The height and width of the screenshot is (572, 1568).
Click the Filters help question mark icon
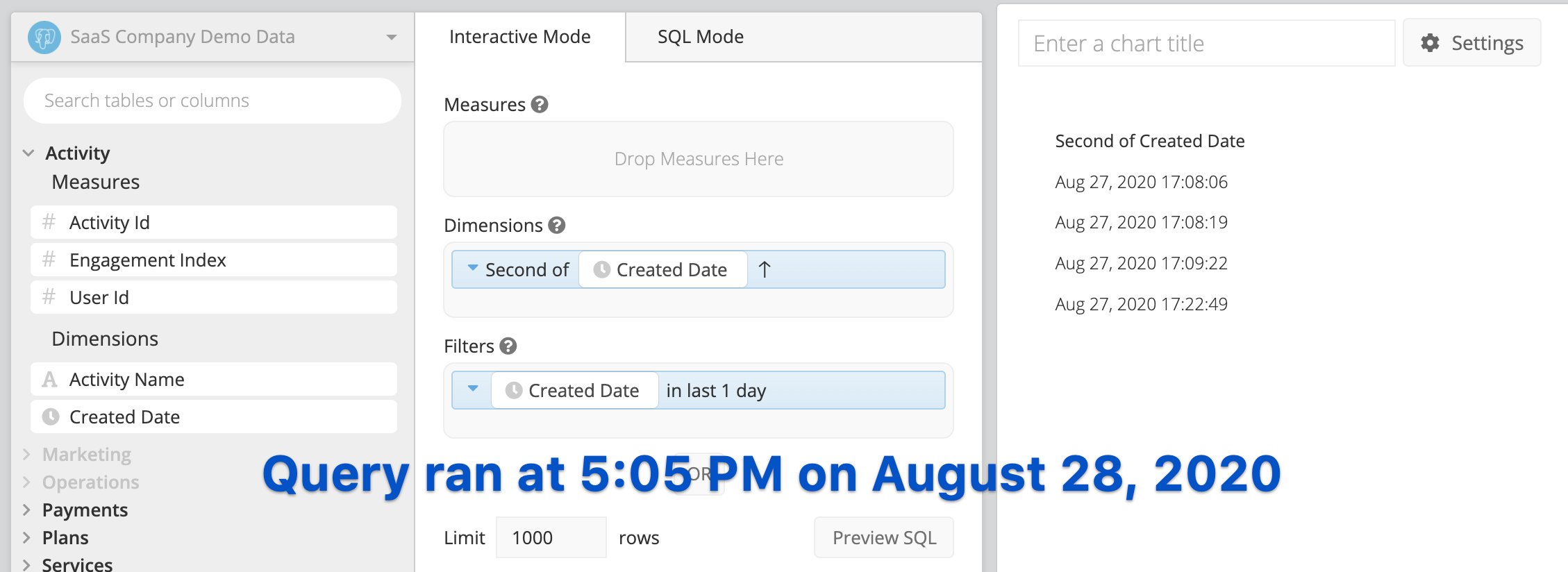[508, 346]
